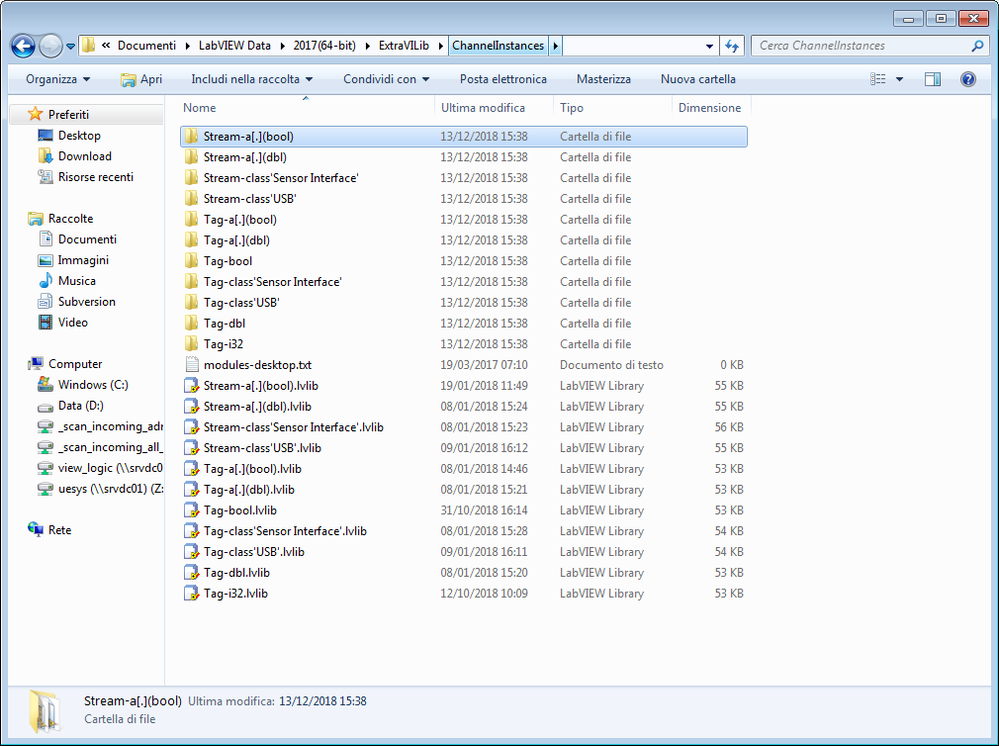Open the view options dropdown arrow
Viewport: 999px width, 746px height.
coord(899,79)
